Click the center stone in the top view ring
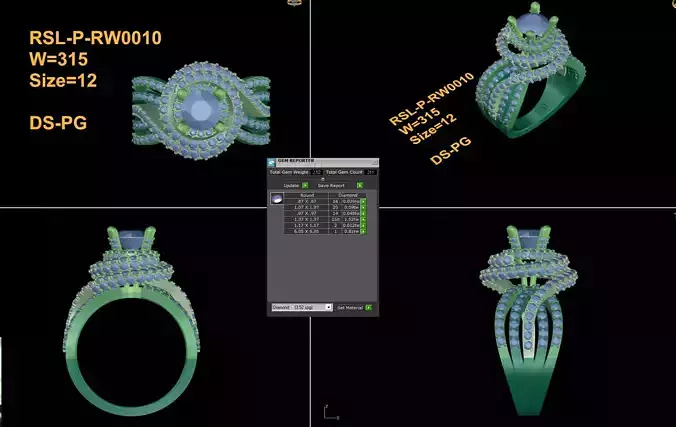 [200, 110]
